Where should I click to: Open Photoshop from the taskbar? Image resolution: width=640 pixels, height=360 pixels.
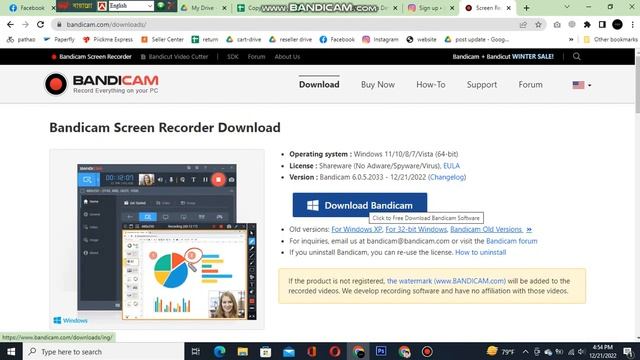coord(381,351)
